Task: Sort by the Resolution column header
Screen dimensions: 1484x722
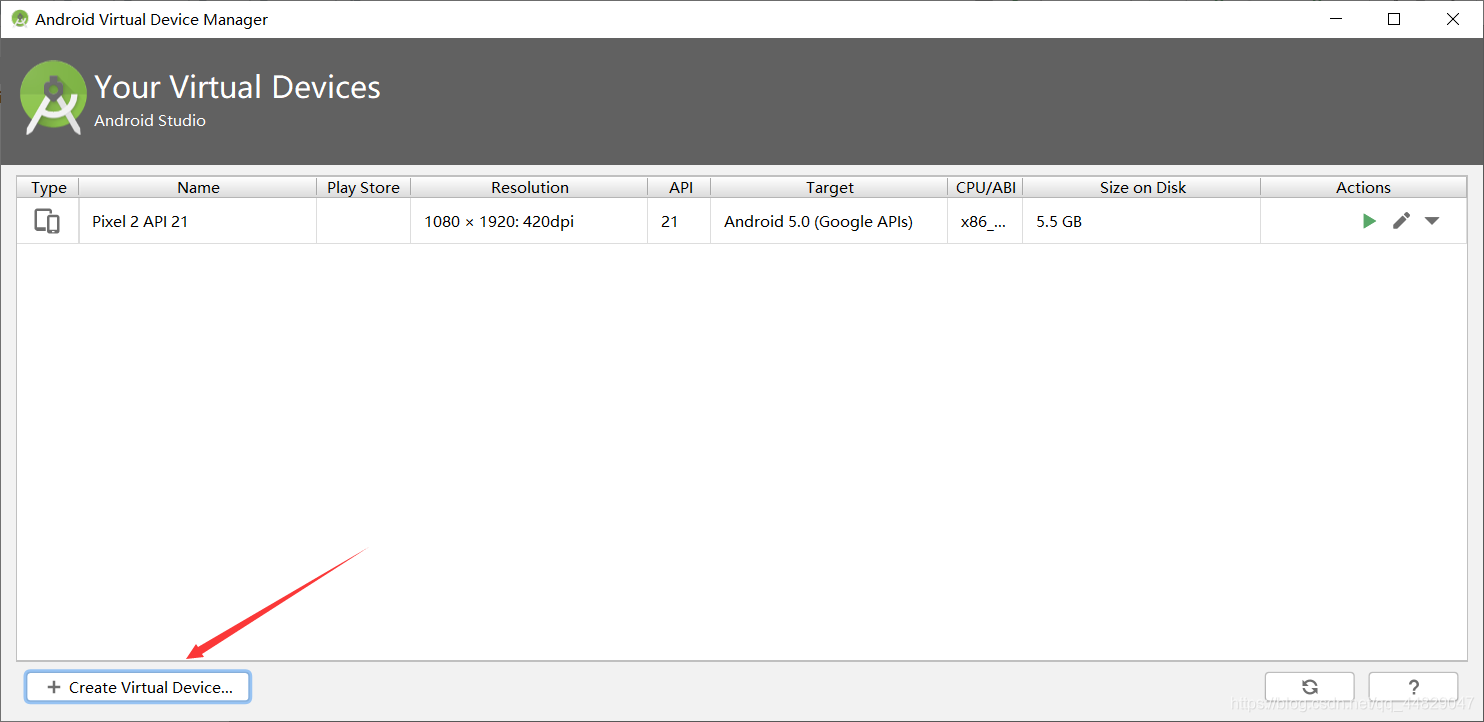Action: 529,187
